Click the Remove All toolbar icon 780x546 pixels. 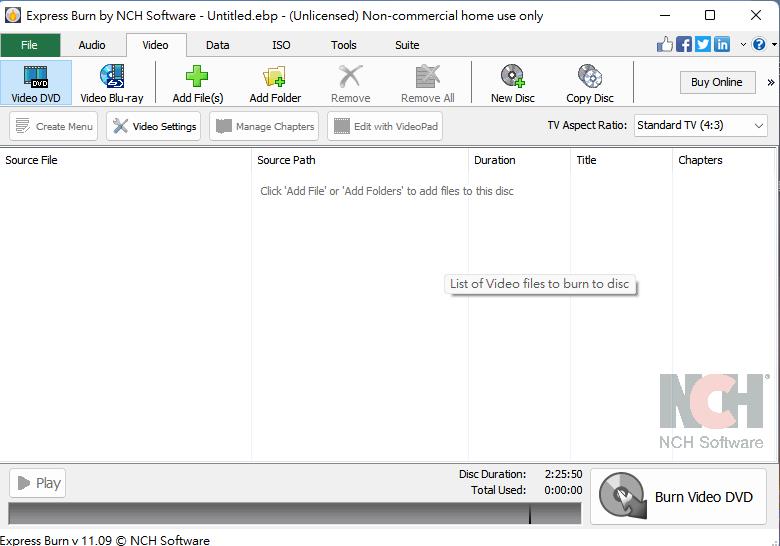click(428, 76)
